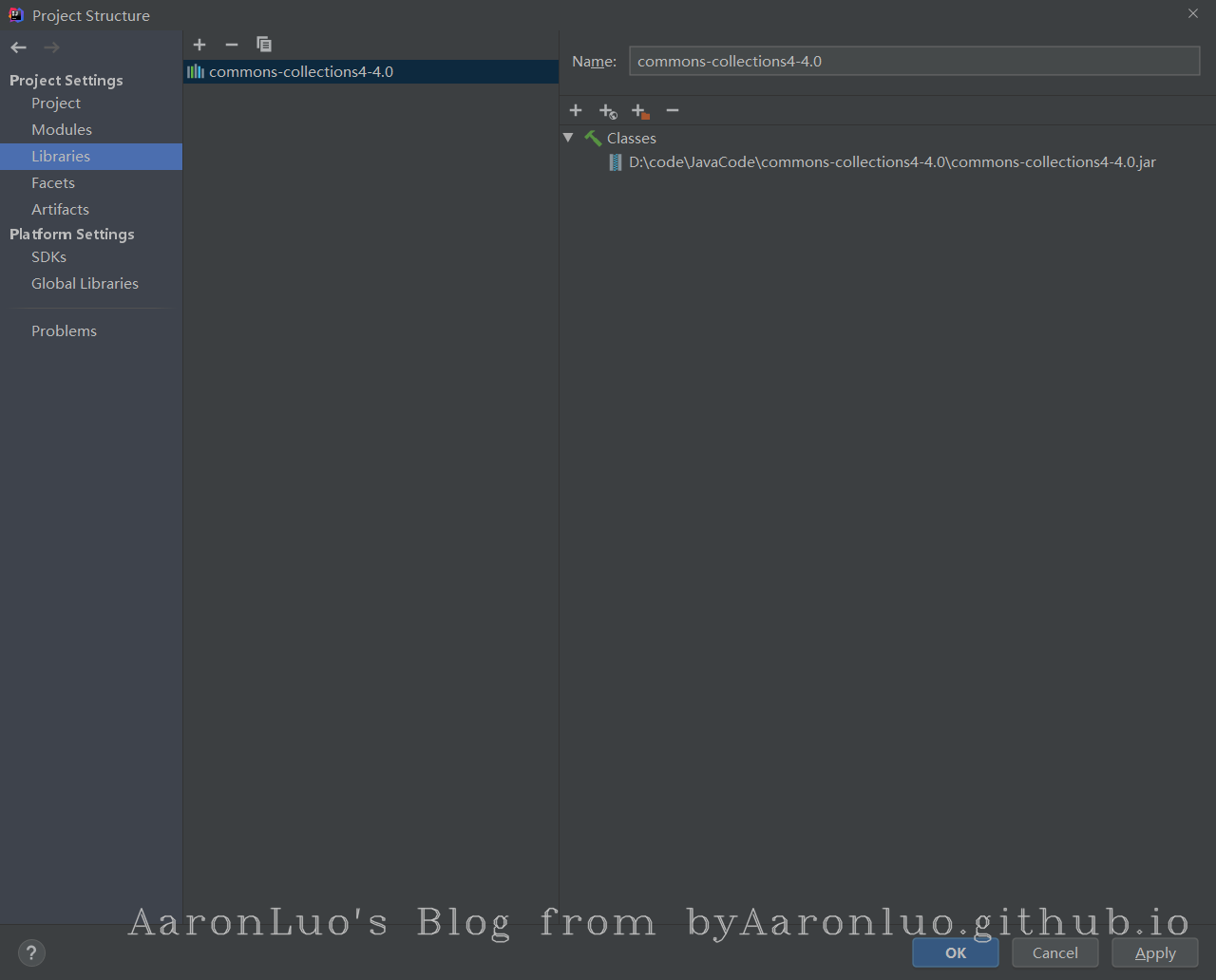The height and width of the screenshot is (980, 1216).
Task: Switch to the Facets section
Action: [53, 183]
